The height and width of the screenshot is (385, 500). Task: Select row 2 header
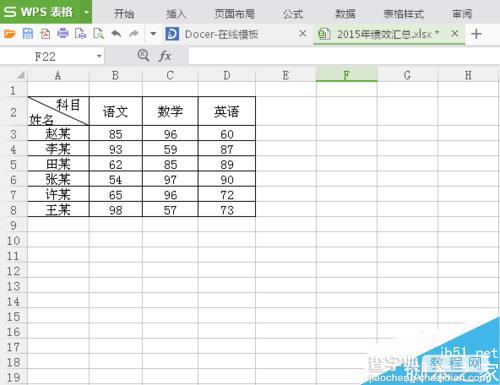pos(13,112)
